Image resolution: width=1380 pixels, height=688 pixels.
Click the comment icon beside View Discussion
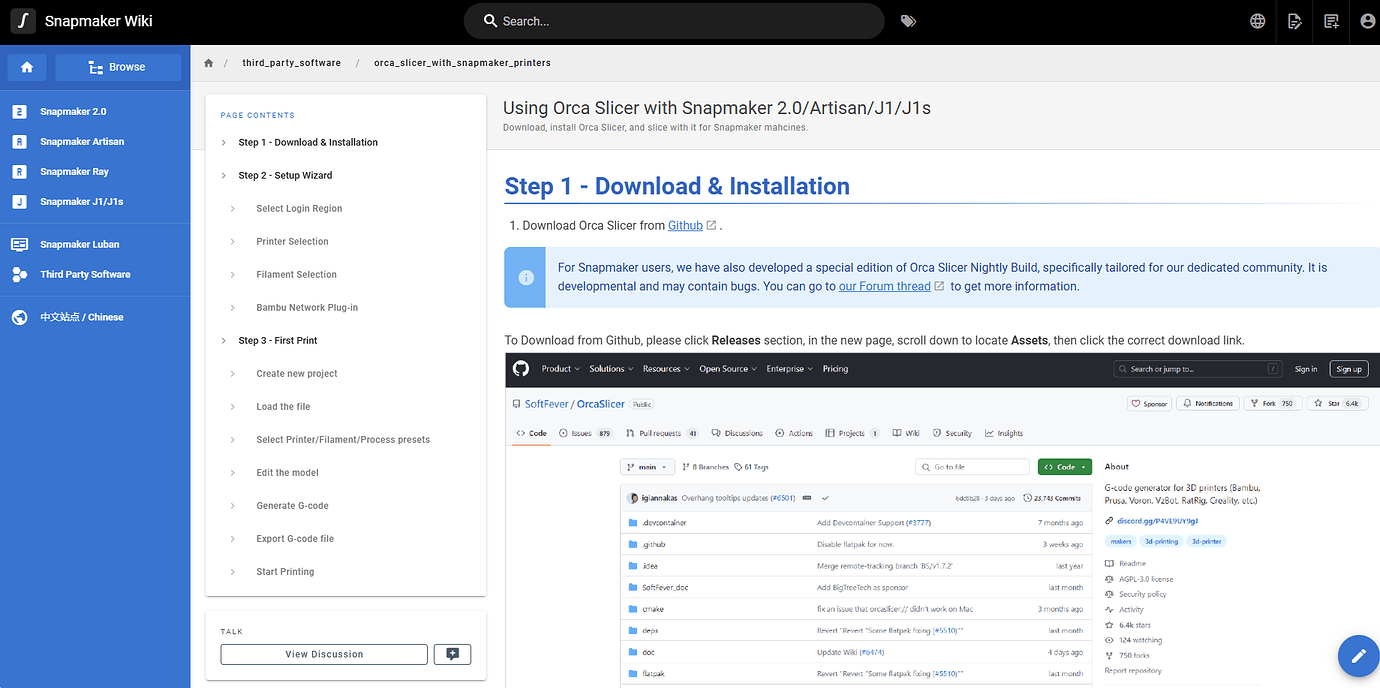click(x=452, y=654)
